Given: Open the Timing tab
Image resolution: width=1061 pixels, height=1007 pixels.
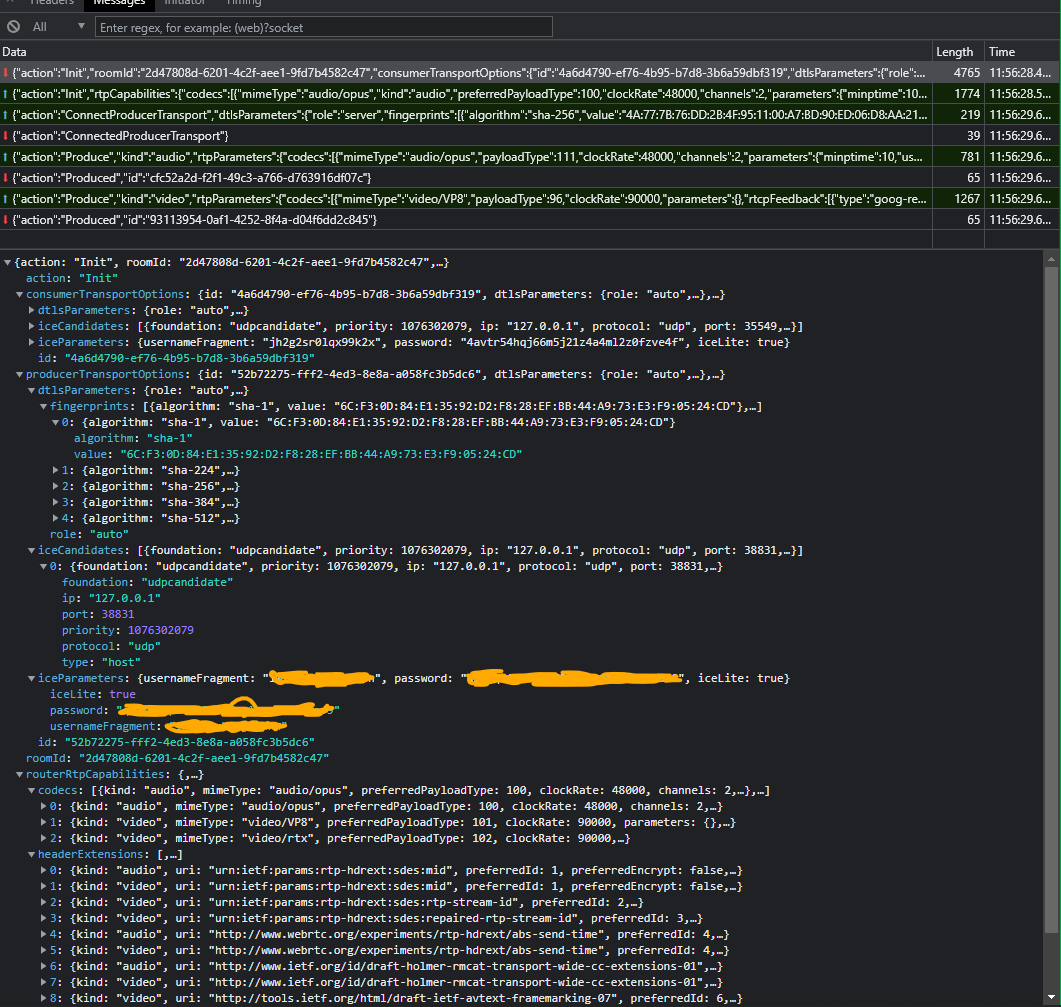Looking at the screenshot, I should tap(243, 3).
